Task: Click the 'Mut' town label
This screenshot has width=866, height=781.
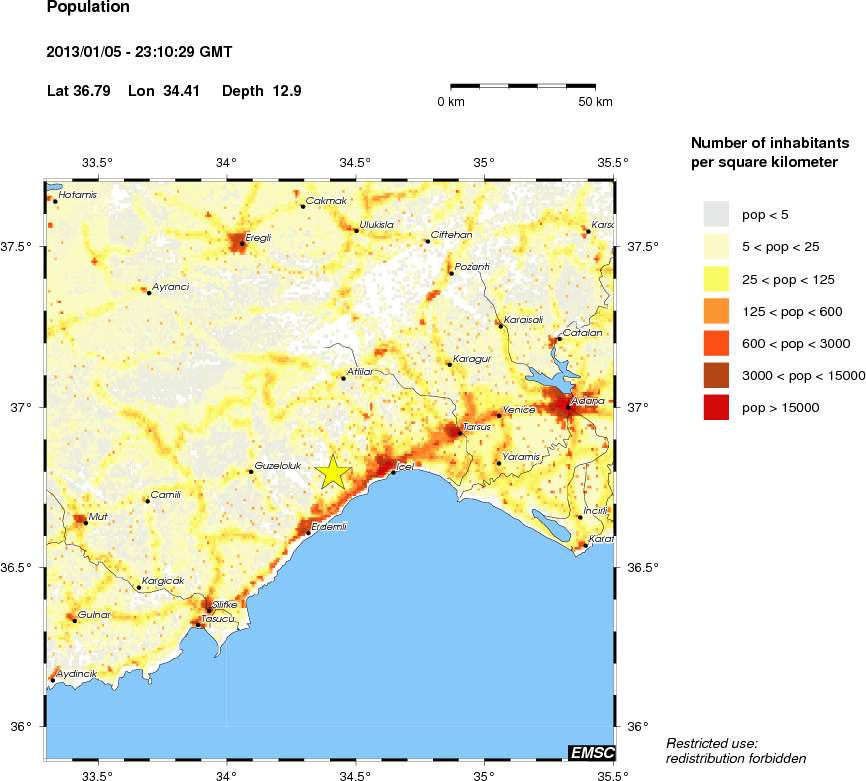Action: pyautogui.click(x=98, y=517)
